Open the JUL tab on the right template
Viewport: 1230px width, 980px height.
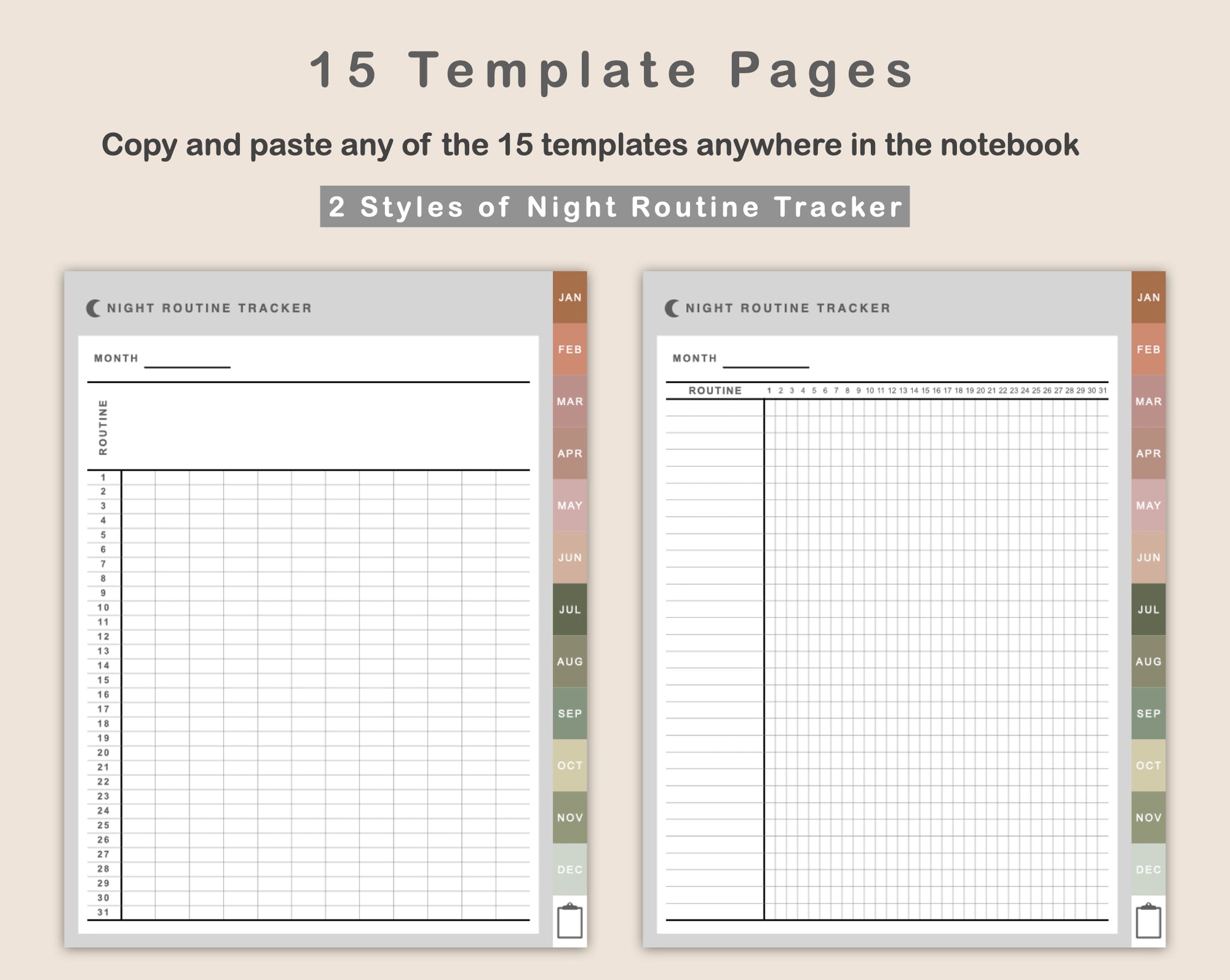pyautogui.click(x=1148, y=610)
